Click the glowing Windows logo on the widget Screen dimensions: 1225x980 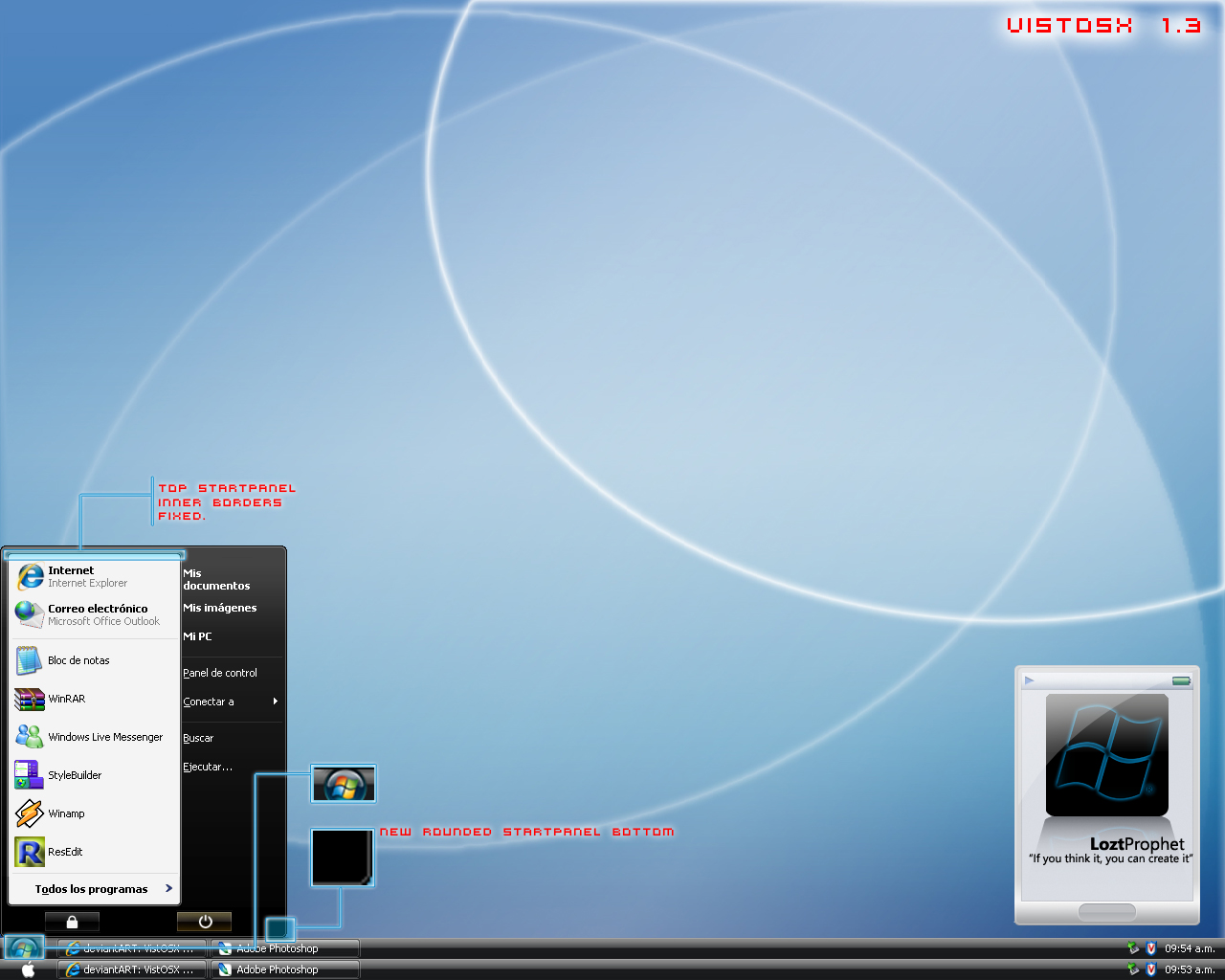click(1107, 754)
